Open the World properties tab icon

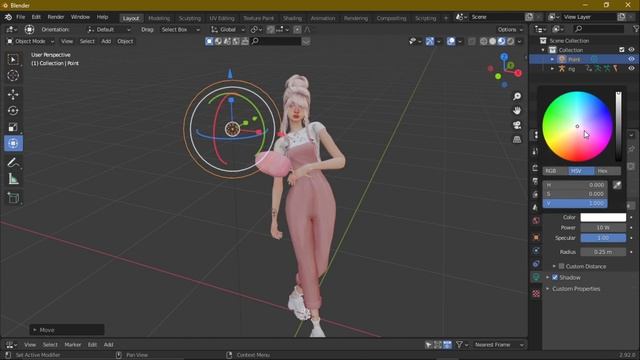click(x=536, y=220)
